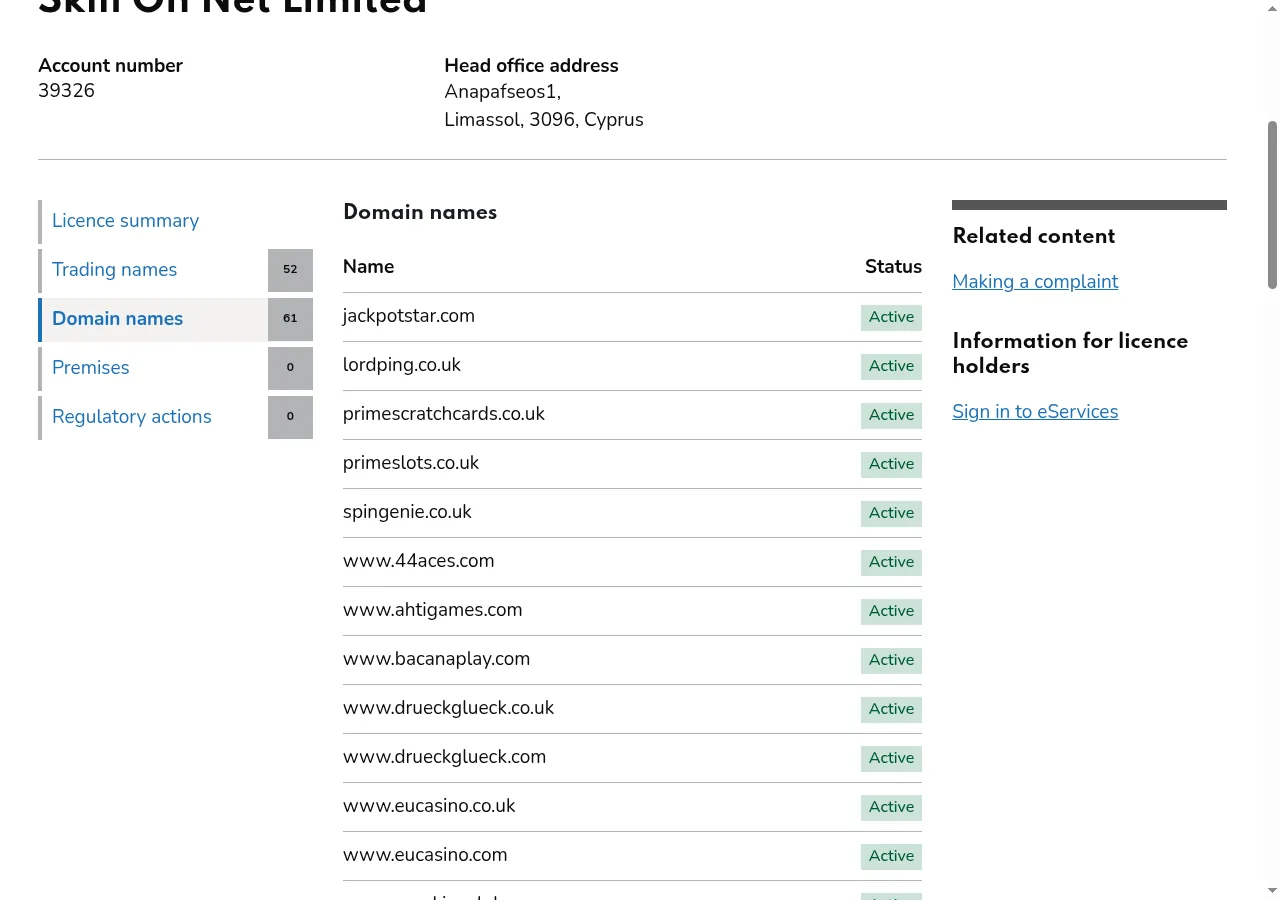Click the www.drueckglueck.com entry
This screenshot has height=900, width=1280.
point(444,757)
